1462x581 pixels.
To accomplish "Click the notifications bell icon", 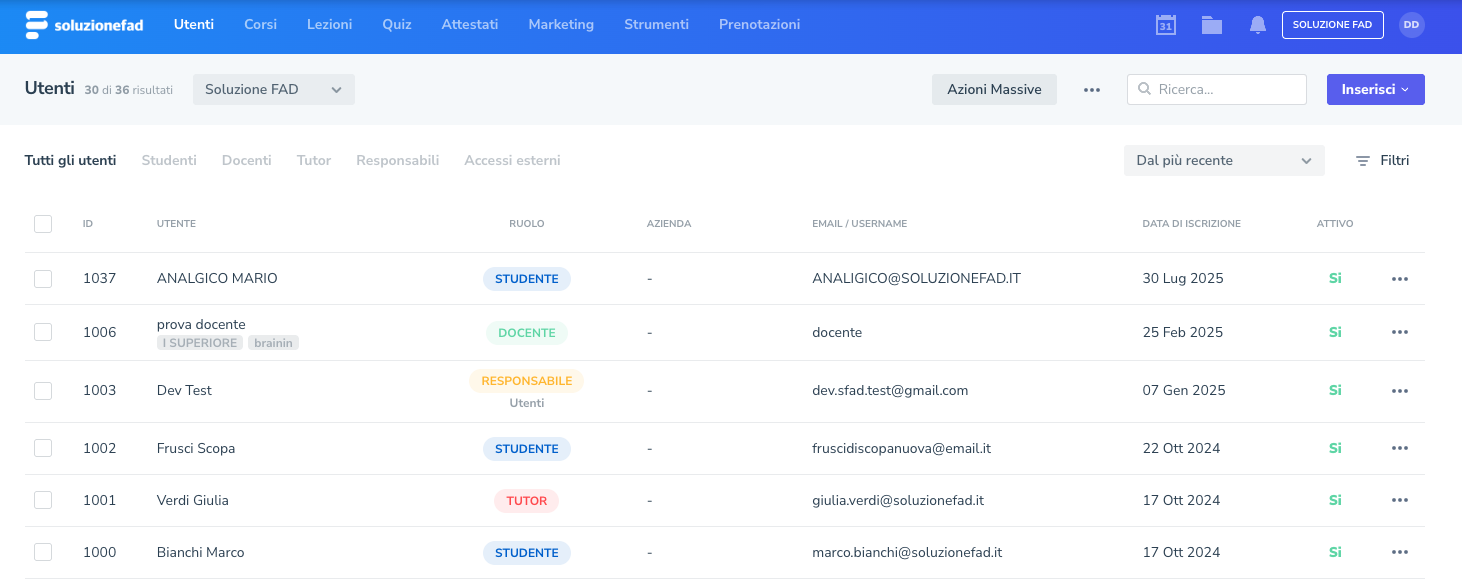I will (x=1258, y=25).
